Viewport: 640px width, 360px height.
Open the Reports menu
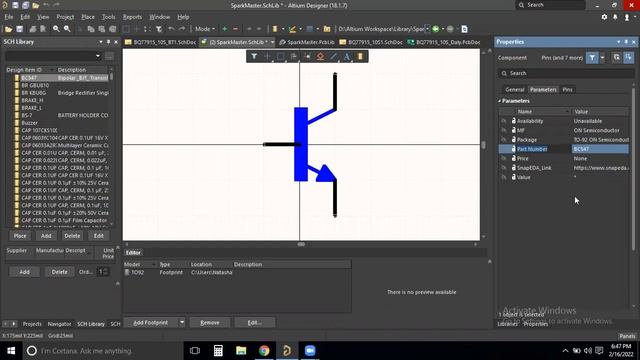(x=132, y=17)
